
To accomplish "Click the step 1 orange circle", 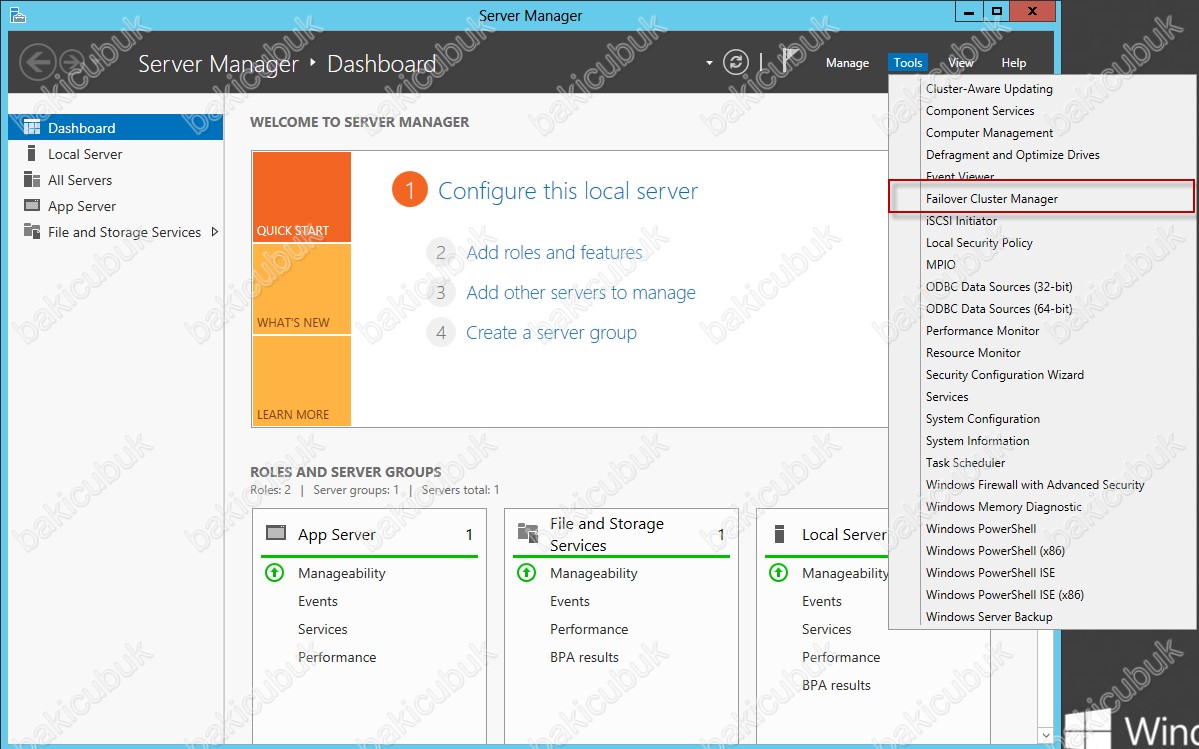I will [410, 190].
